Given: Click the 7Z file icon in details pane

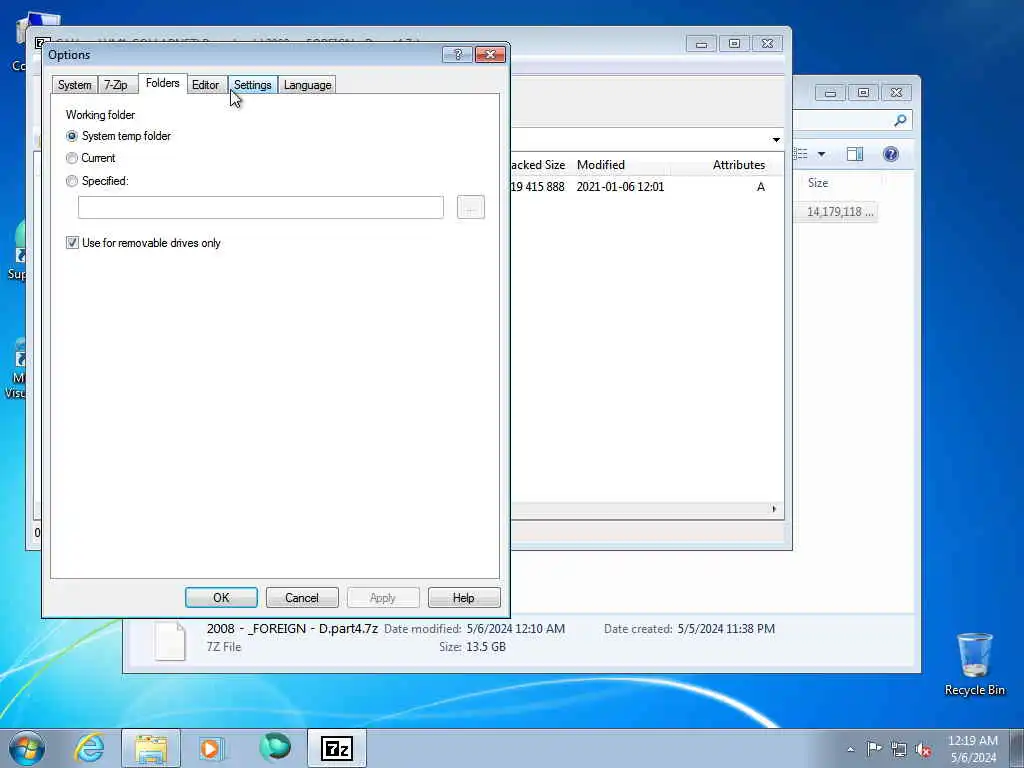Looking at the screenshot, I should click(170, 640).
